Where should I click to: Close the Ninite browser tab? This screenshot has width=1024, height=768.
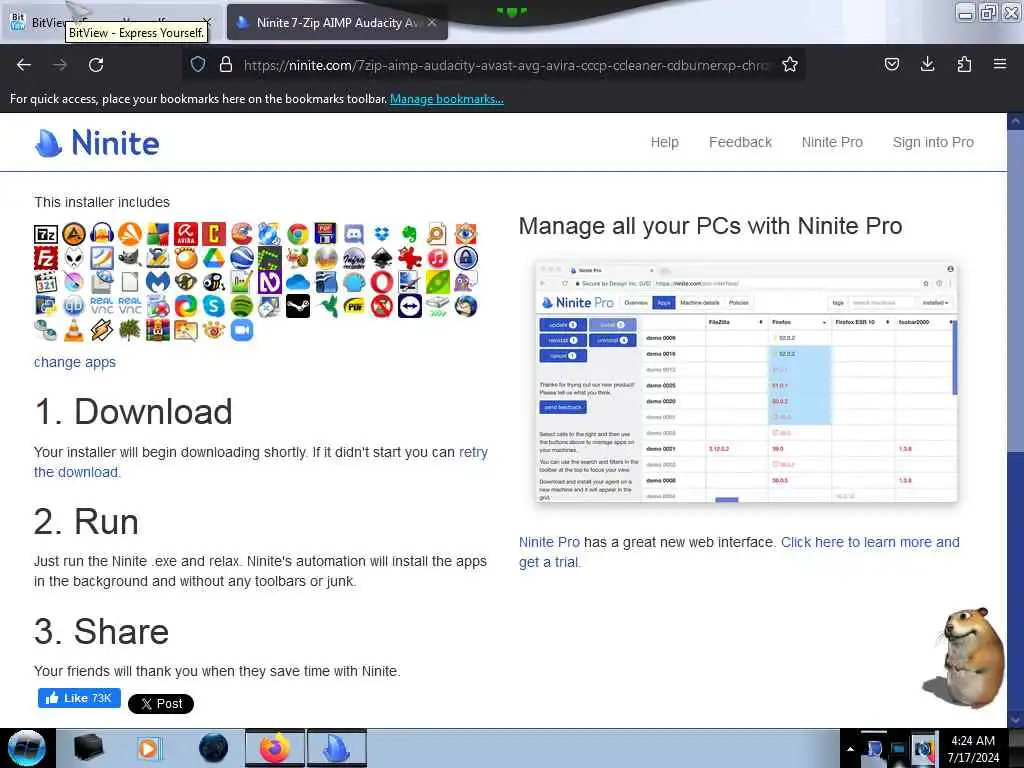tap(432, 22)
